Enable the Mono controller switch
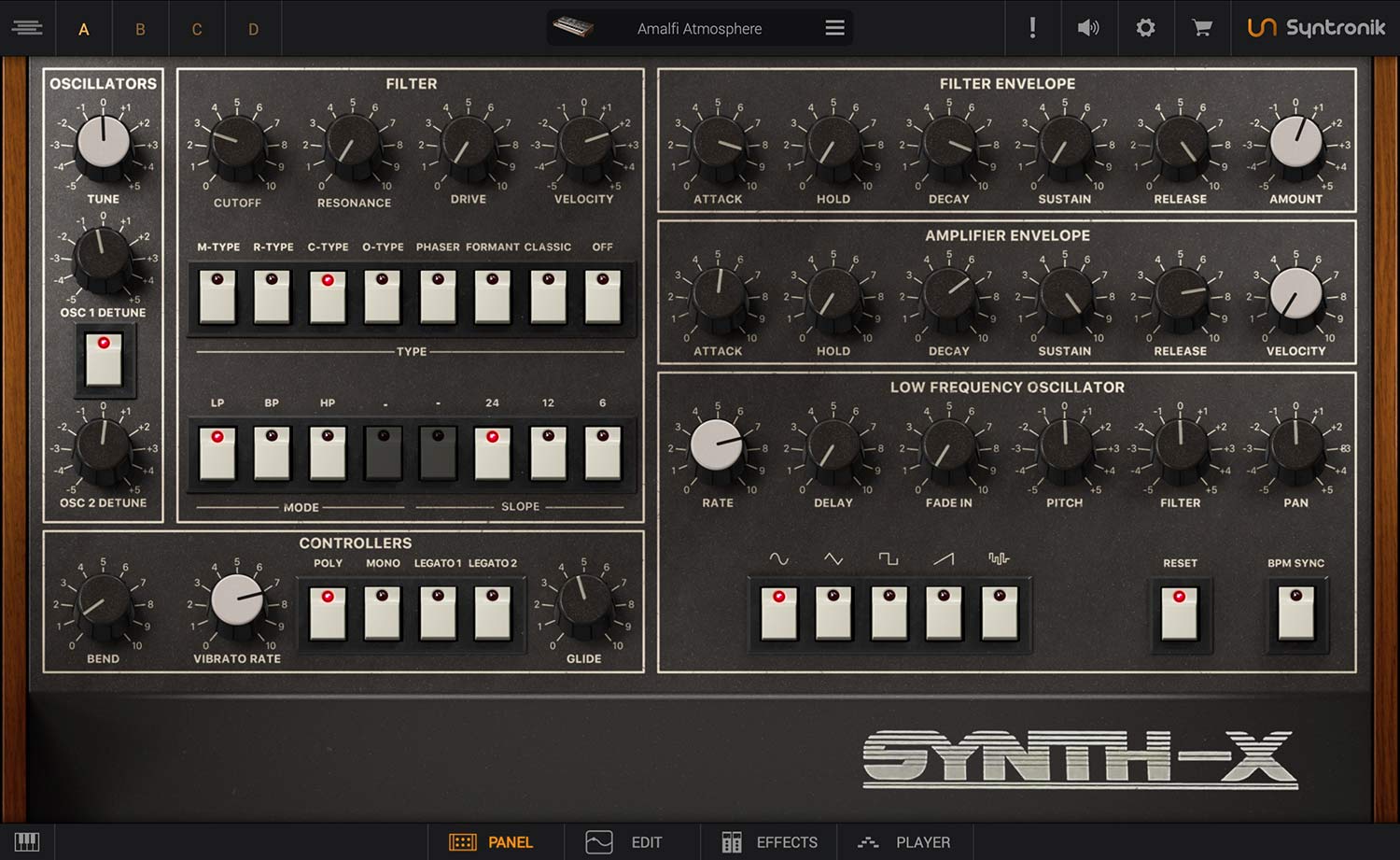The height and width of the screenshot is (860, 1400). pos(383,613)
